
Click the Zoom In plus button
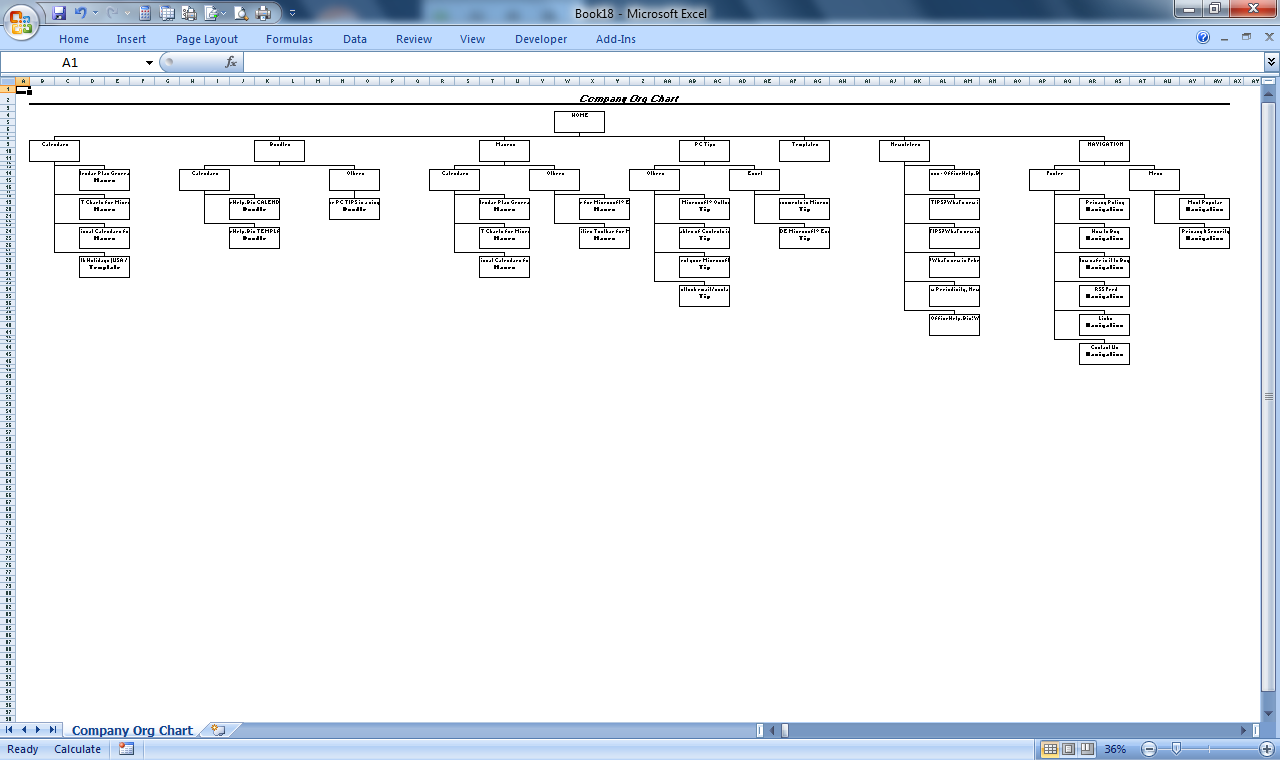[1267, 749]
